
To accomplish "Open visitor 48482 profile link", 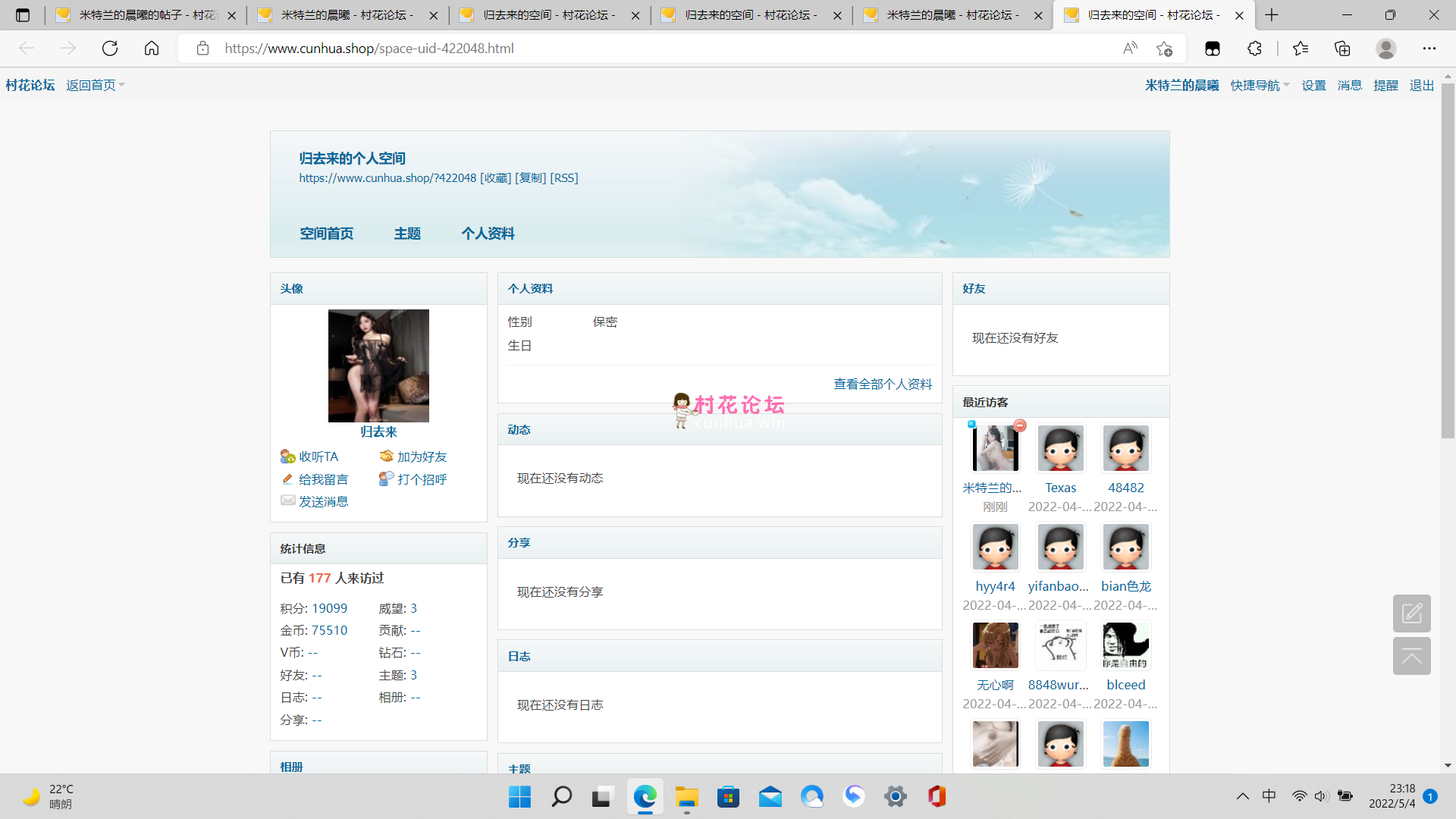I will 1125,488.
